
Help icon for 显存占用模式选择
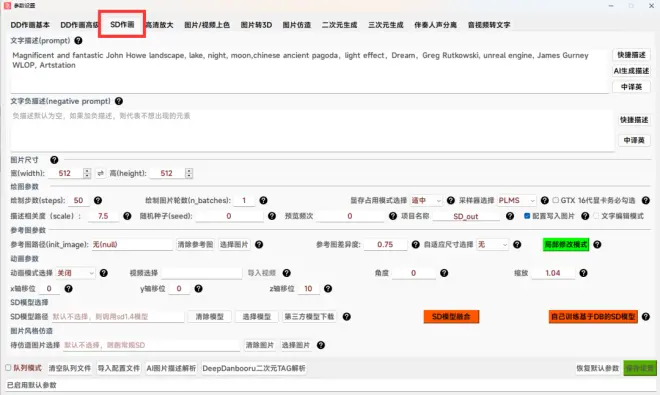point(450,200)
